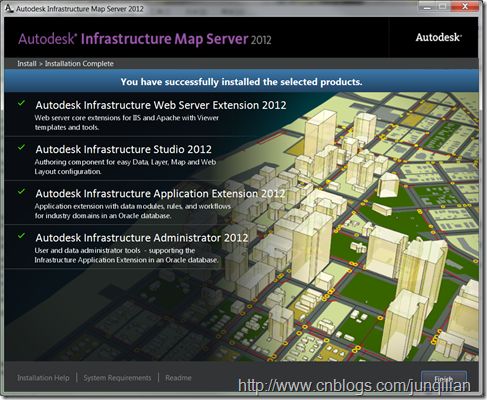
Task: Click checkmark next to Infrastructure Administrator 2012
Action: coord(21,235)
